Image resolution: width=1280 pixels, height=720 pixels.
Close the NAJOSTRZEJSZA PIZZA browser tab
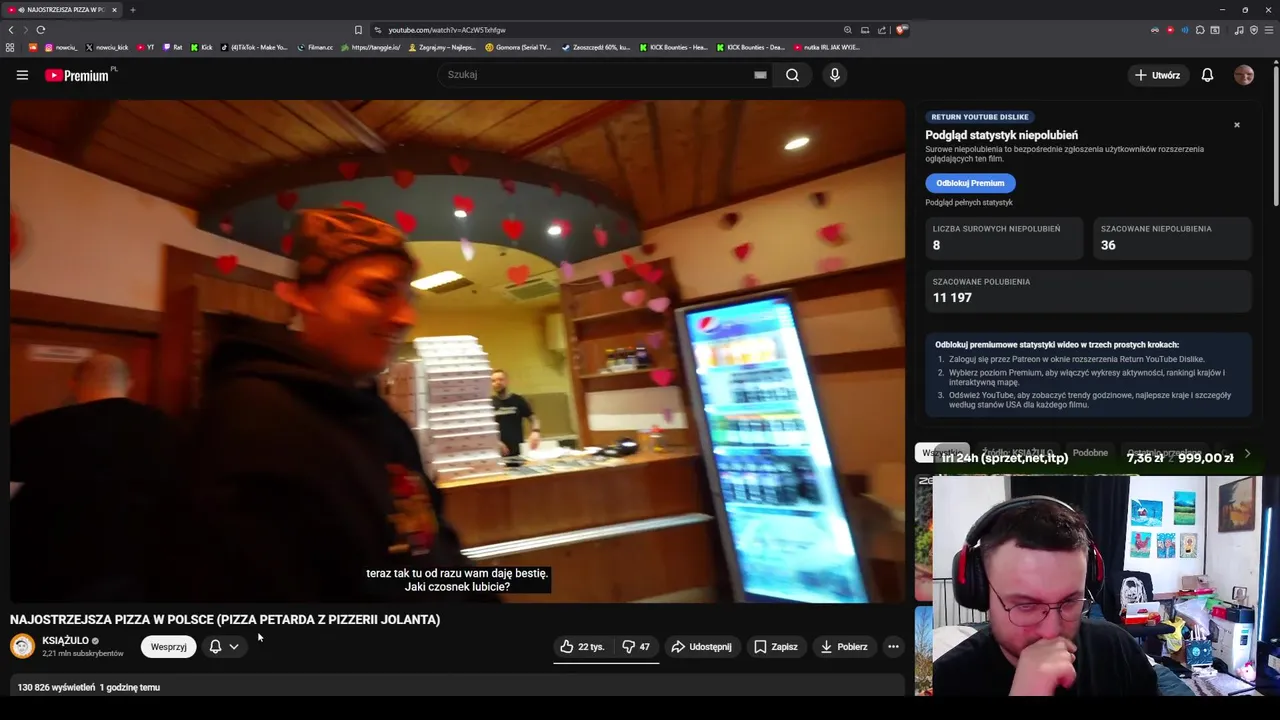pyautogui.click(x=114, y=10)
